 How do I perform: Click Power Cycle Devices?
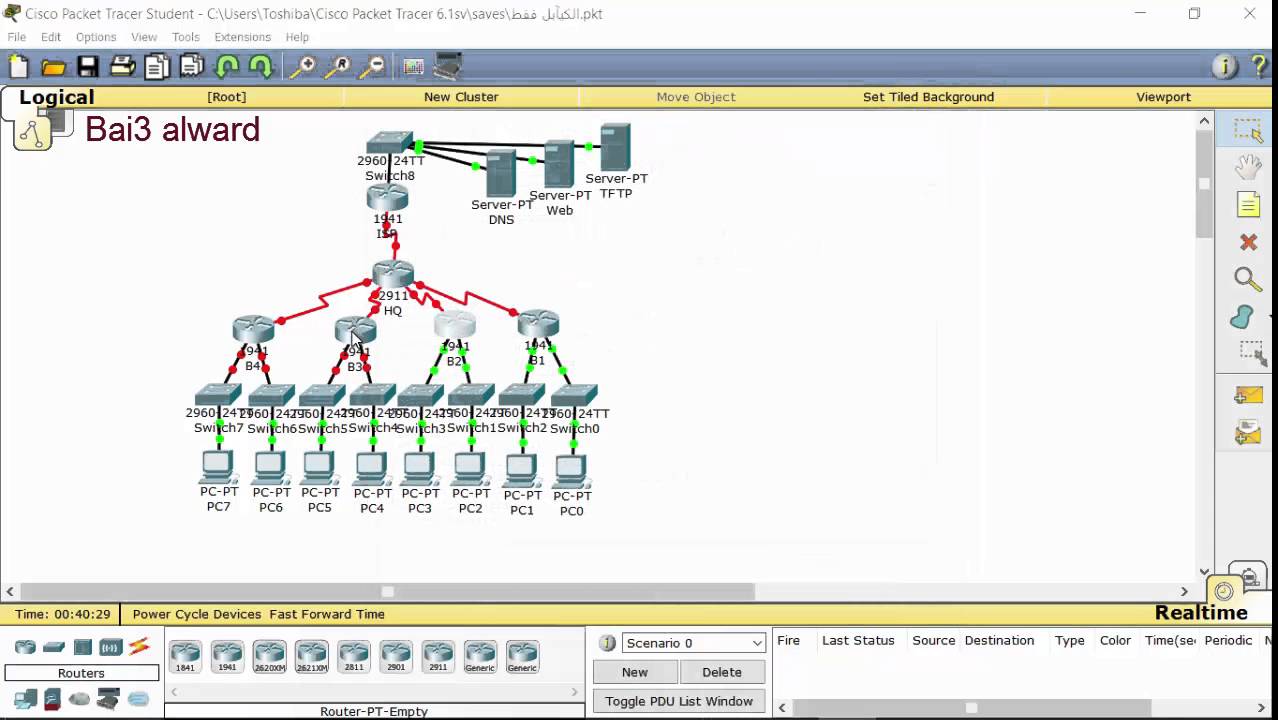point(197,614)
